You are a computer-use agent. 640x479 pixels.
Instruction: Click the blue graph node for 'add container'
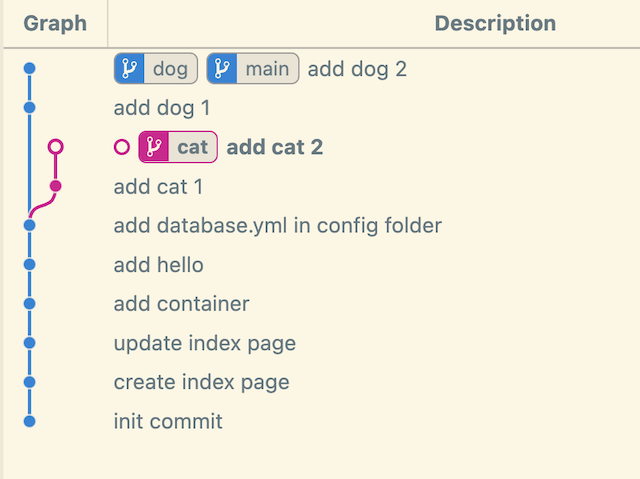click(30, 304)
